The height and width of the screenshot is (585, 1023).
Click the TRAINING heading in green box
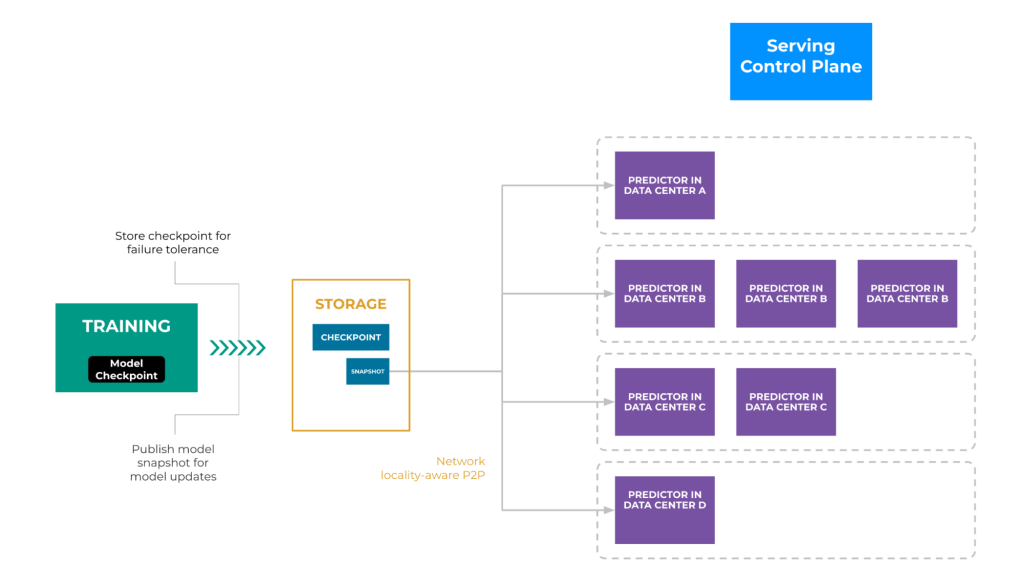pos(127,326)
